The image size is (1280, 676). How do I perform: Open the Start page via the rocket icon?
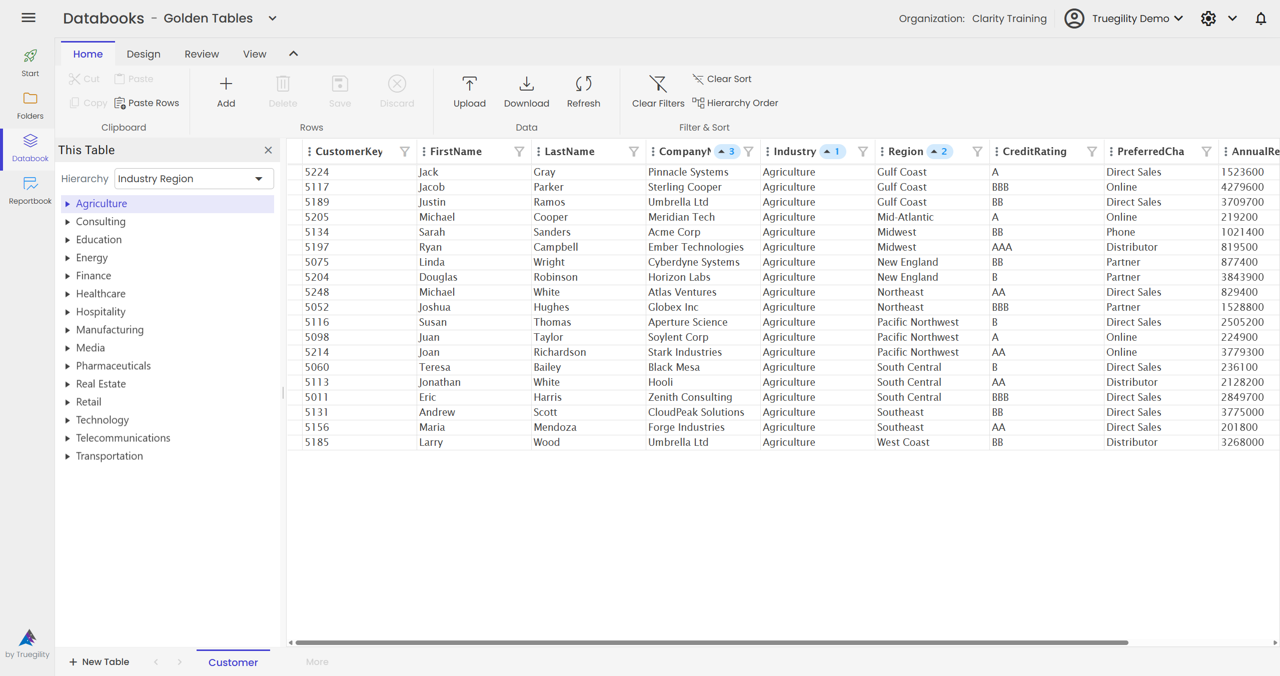29,62
